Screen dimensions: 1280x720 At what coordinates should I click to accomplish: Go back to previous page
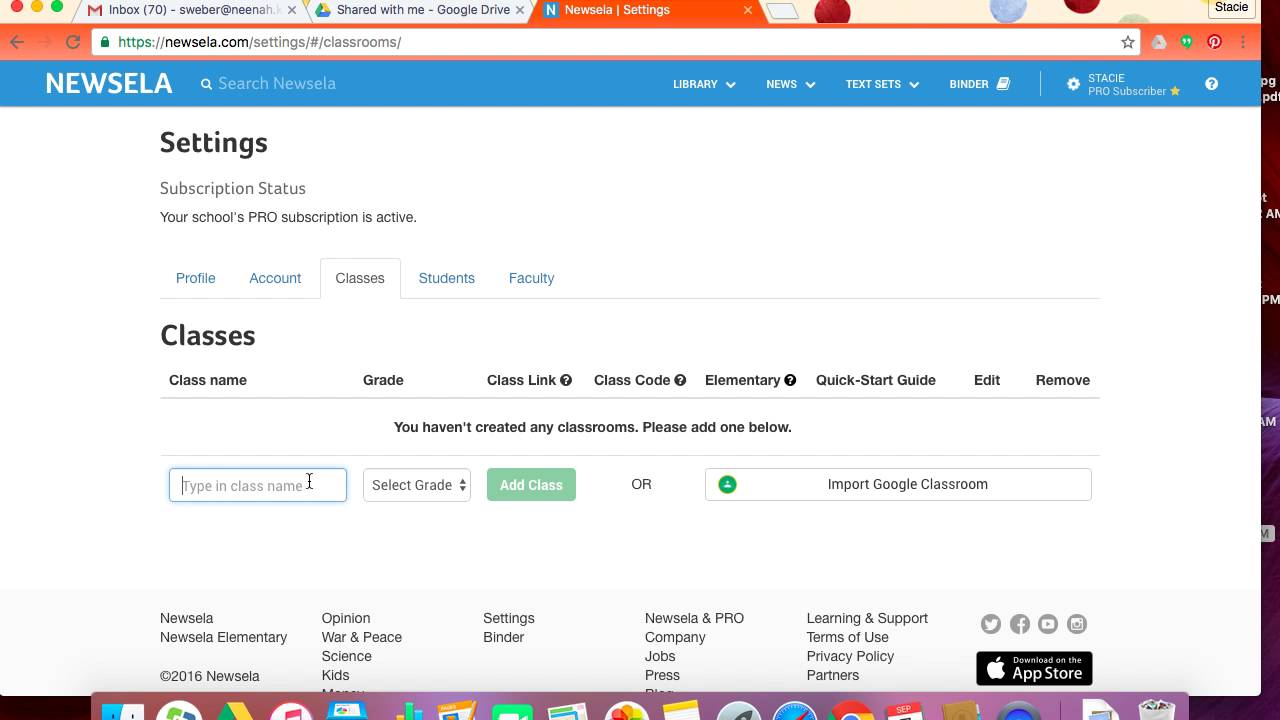click(17, 42)
